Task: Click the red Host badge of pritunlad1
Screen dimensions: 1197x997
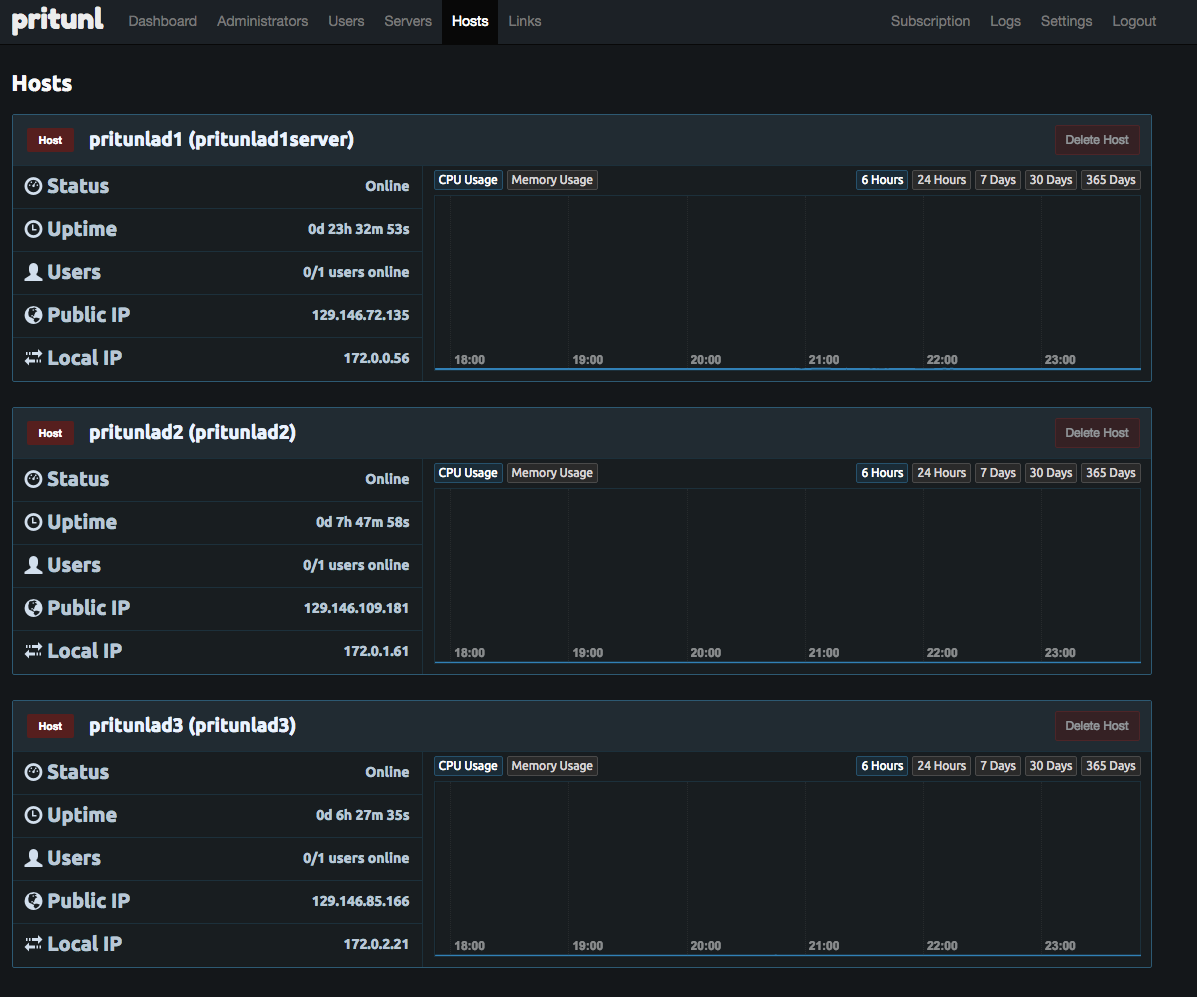Action: tap(50, 140)
